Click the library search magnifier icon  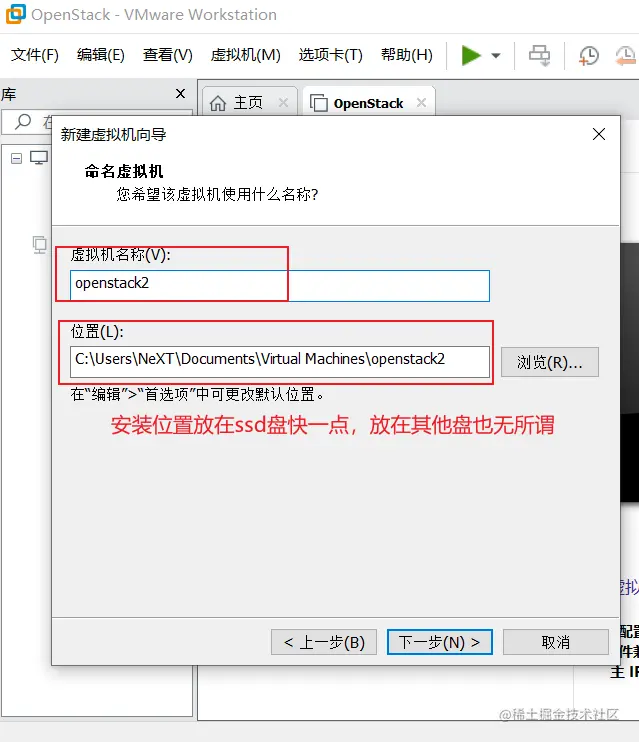point(23,122)
